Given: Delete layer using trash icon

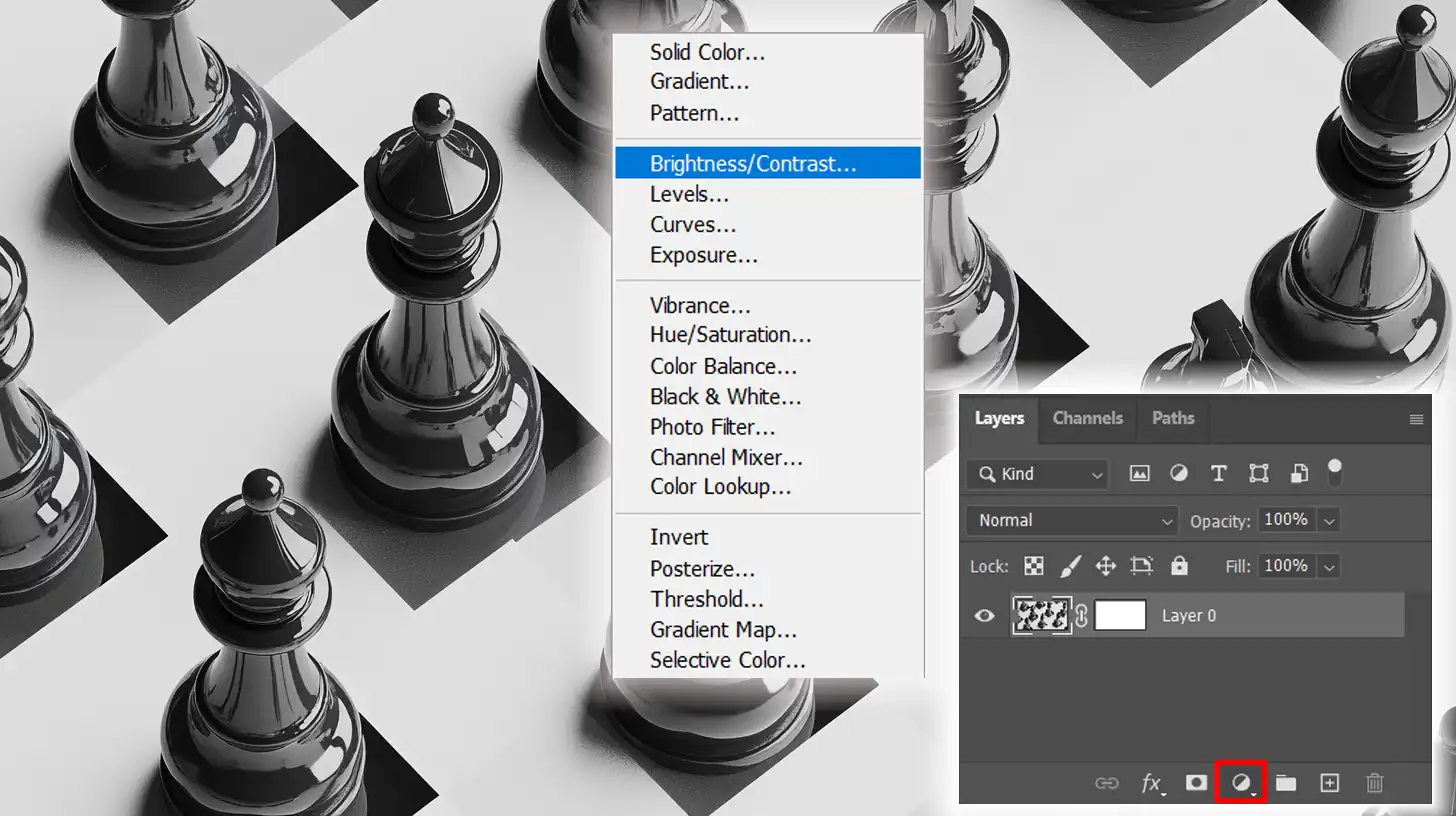Looking at the screenshot, I should click(x=1375, y=783).
